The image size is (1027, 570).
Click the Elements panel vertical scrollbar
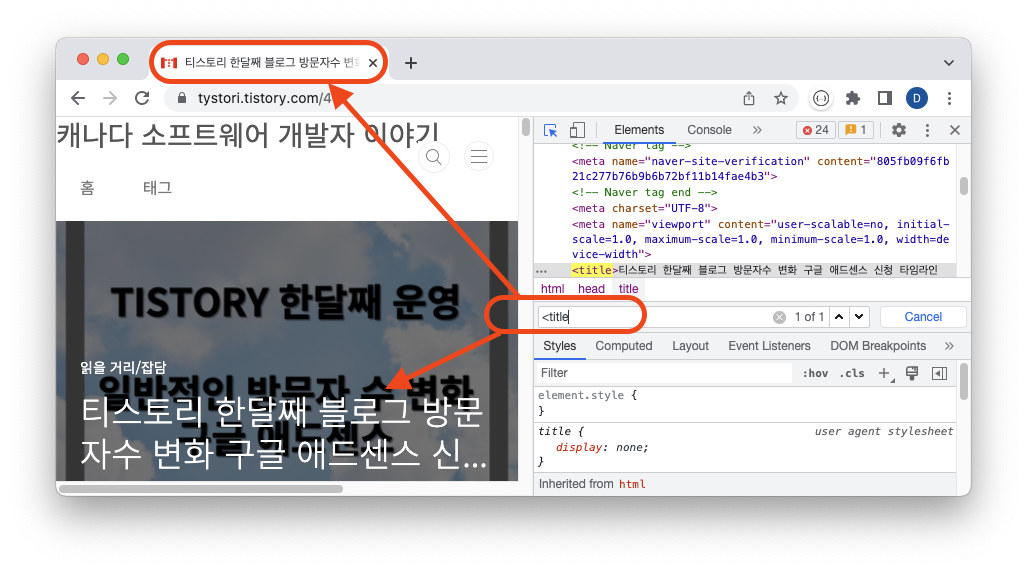(x=963, y=186)
